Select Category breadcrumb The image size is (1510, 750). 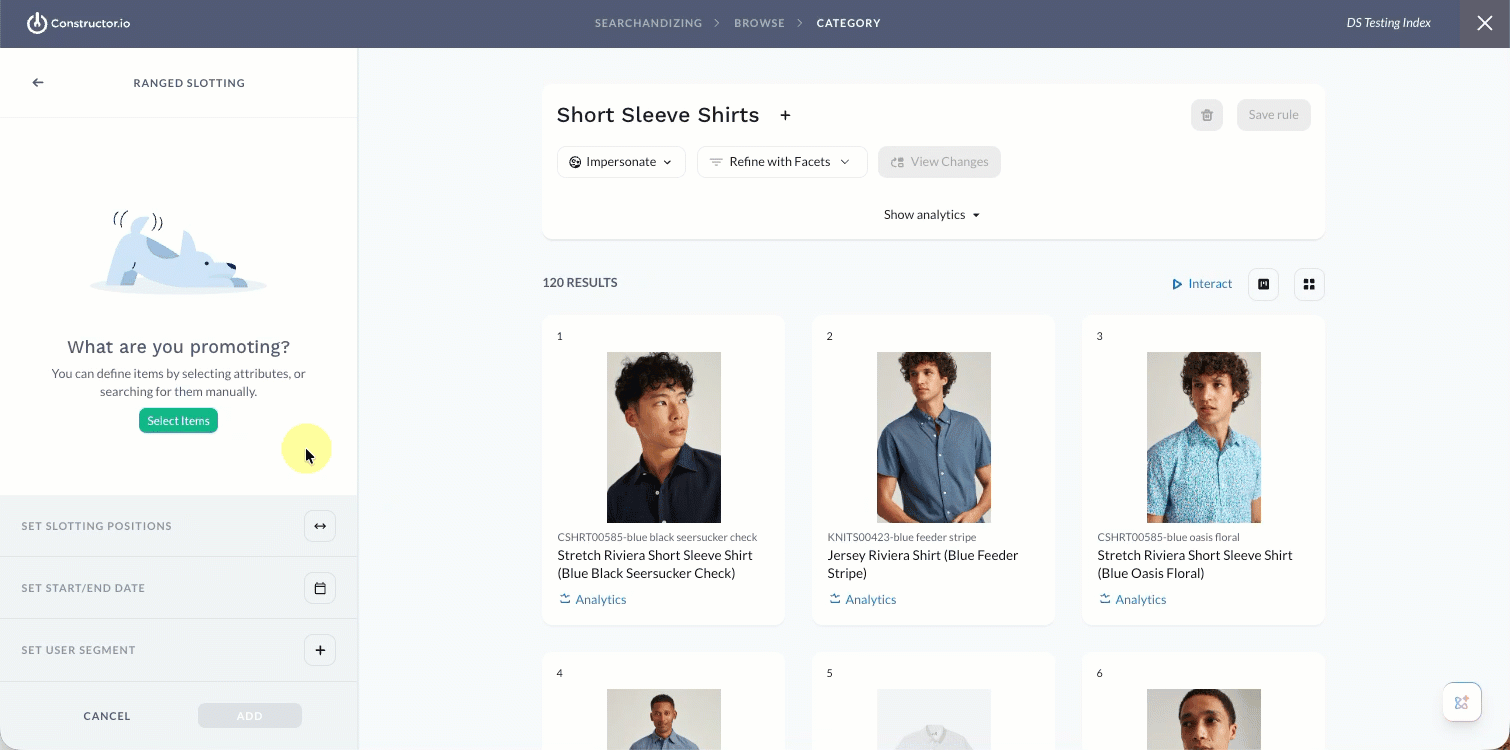click(848, 23)
